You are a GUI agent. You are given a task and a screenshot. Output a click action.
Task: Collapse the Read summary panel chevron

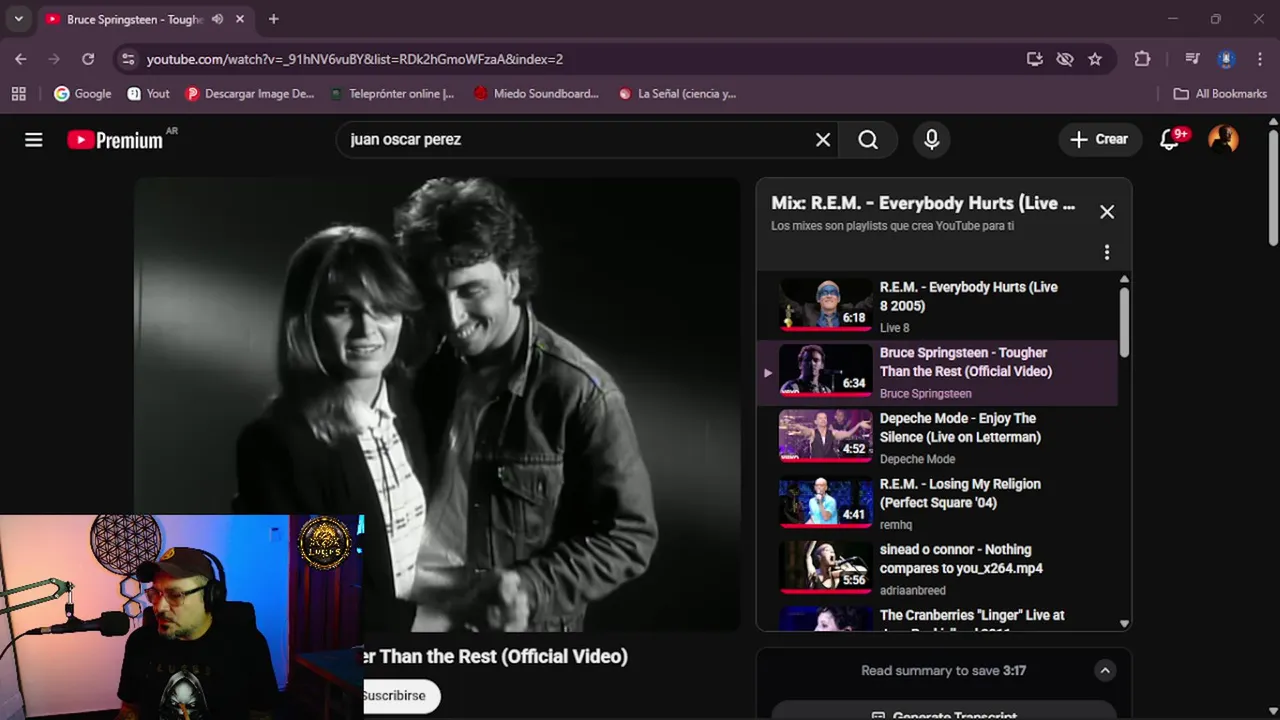[x=1105, y=671]
